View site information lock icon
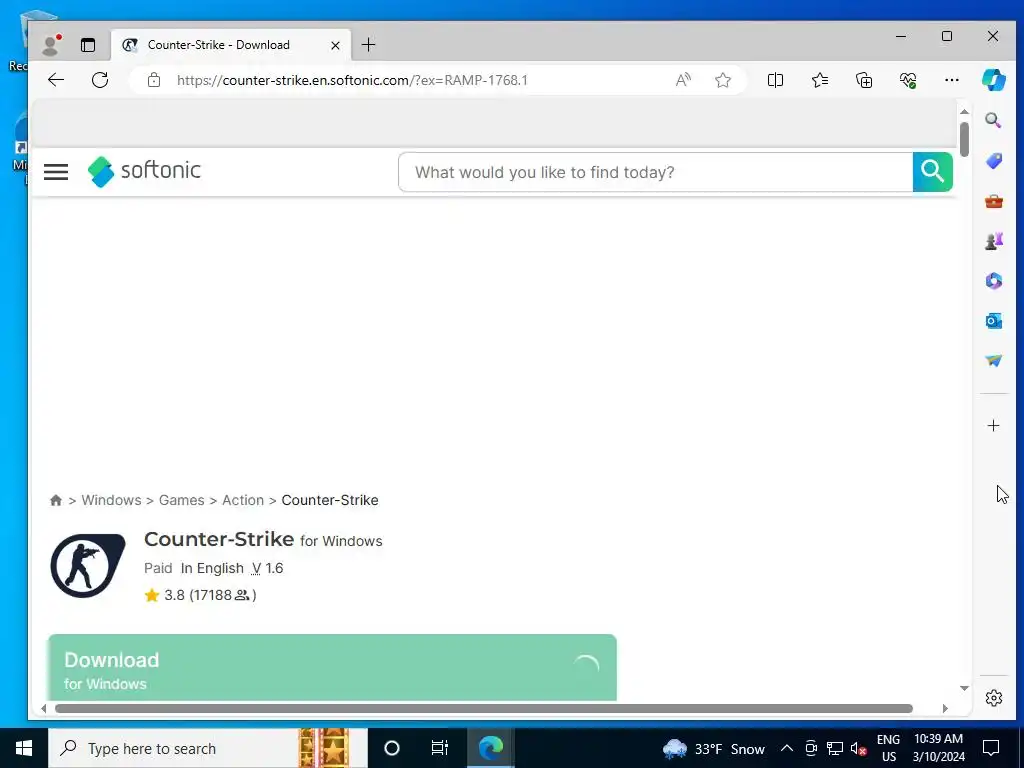The width and height of the screenshot is (1024, 768). click(154, 80)
